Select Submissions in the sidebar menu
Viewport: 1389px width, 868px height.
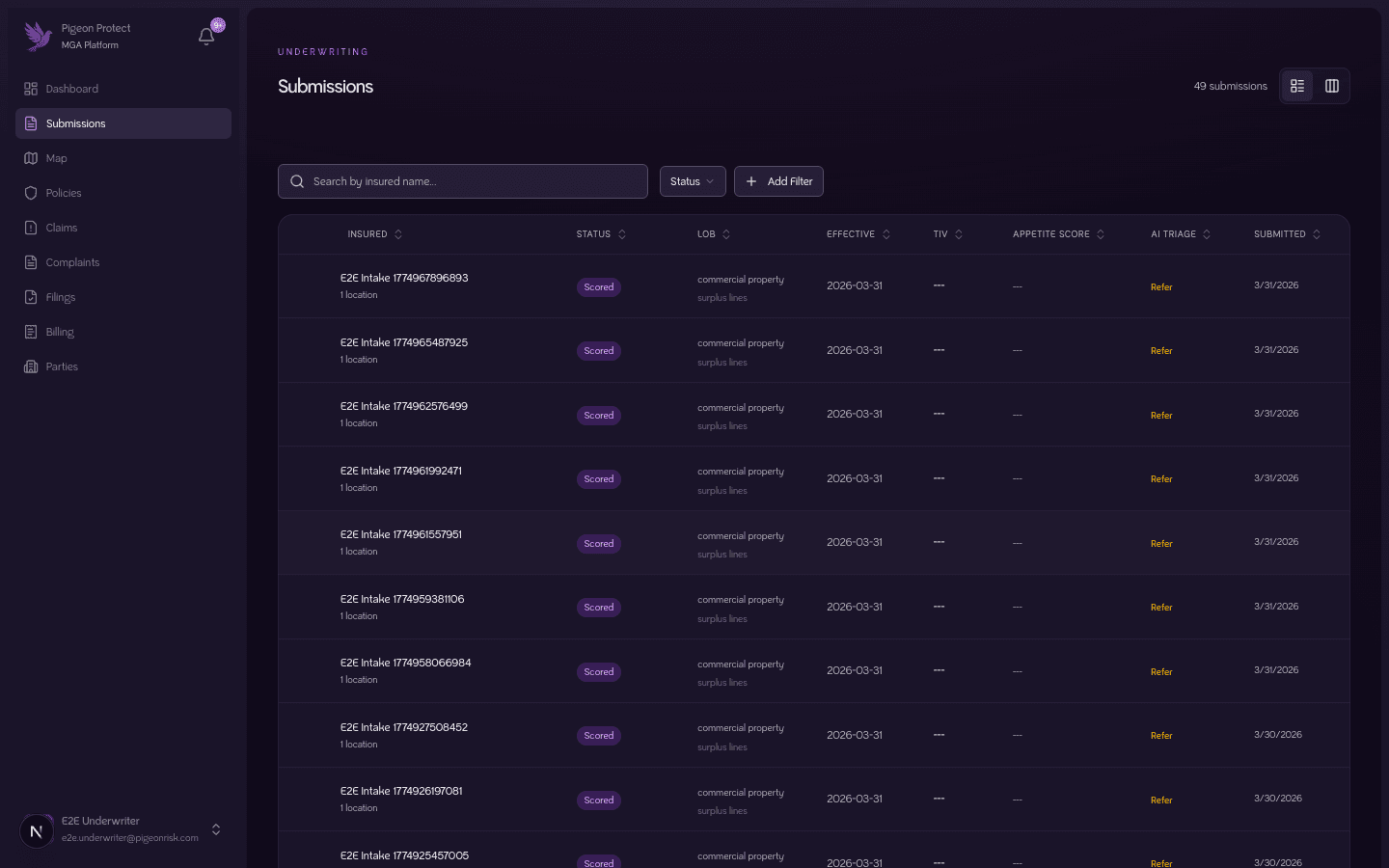click(75, 123)
